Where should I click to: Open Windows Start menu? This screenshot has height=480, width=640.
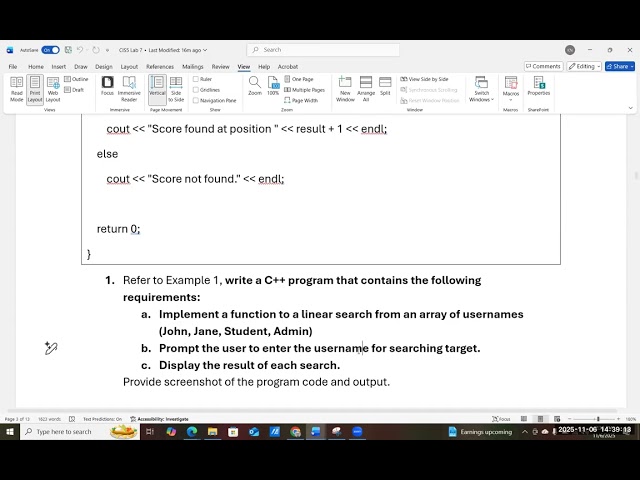[10, 431]
